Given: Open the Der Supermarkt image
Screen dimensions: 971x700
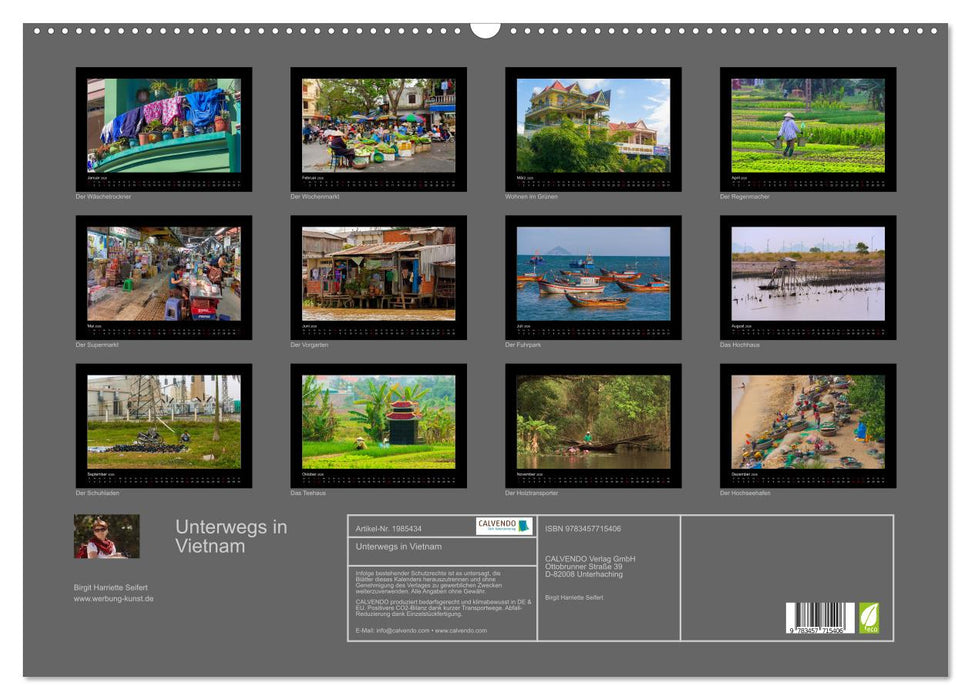Looking at the screenshot, I should click(164, 273).
